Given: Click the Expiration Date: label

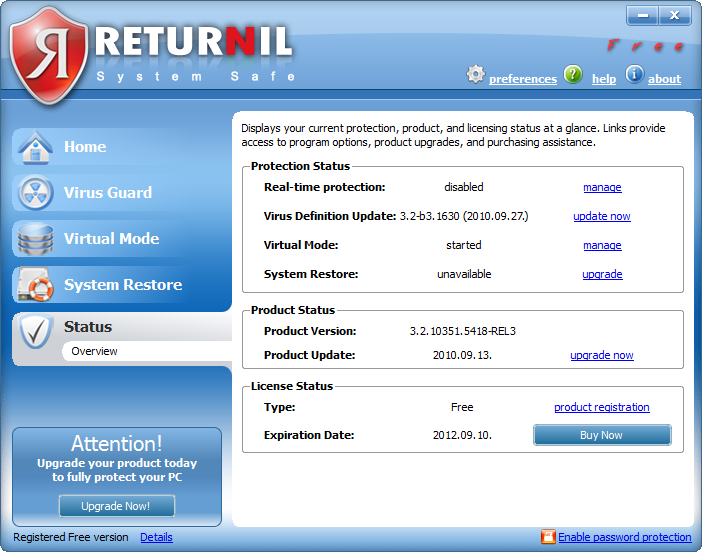Looking at the screenshot, I should 309,435.
